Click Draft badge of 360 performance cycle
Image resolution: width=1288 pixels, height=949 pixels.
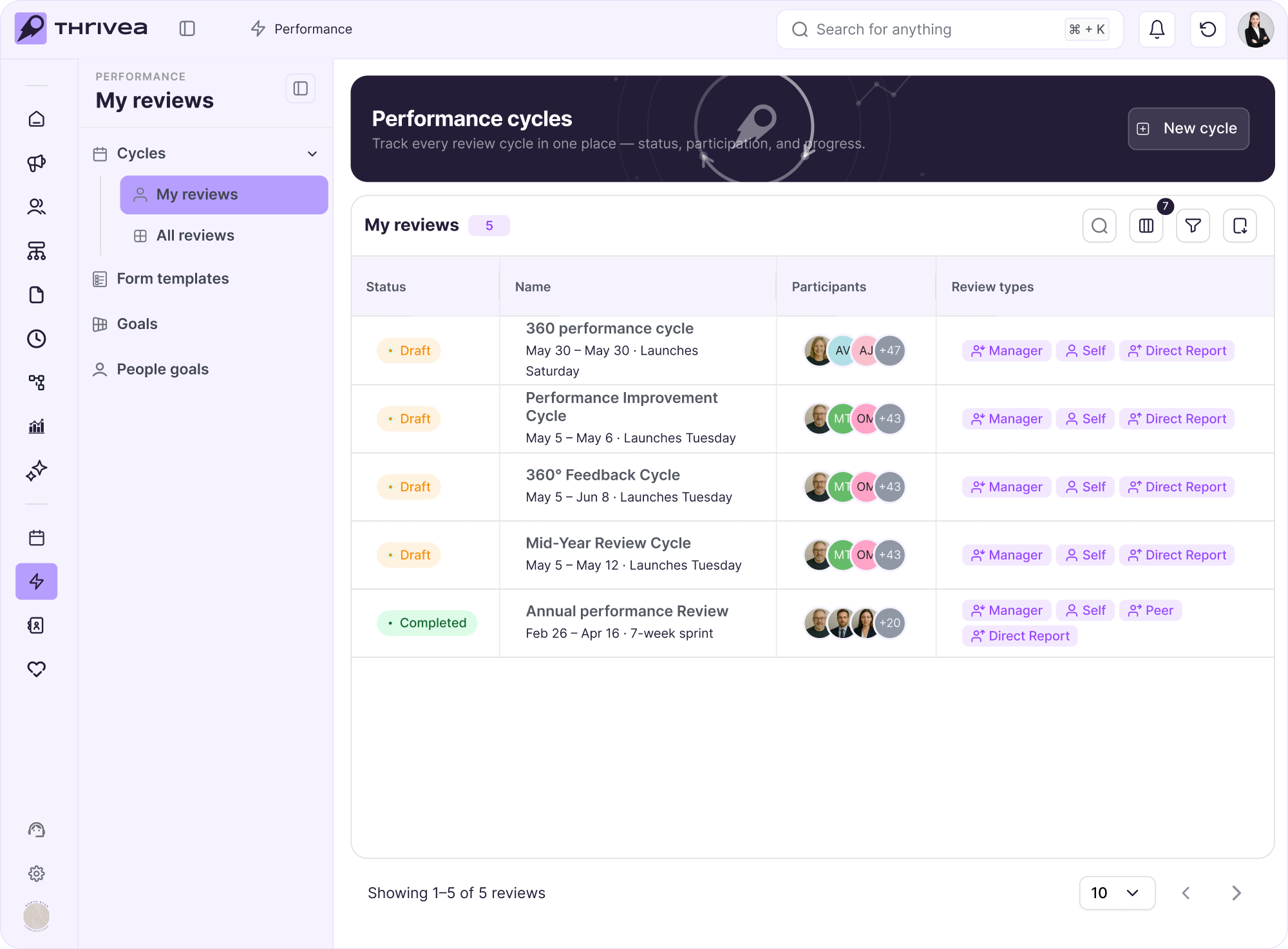point(409,351)
